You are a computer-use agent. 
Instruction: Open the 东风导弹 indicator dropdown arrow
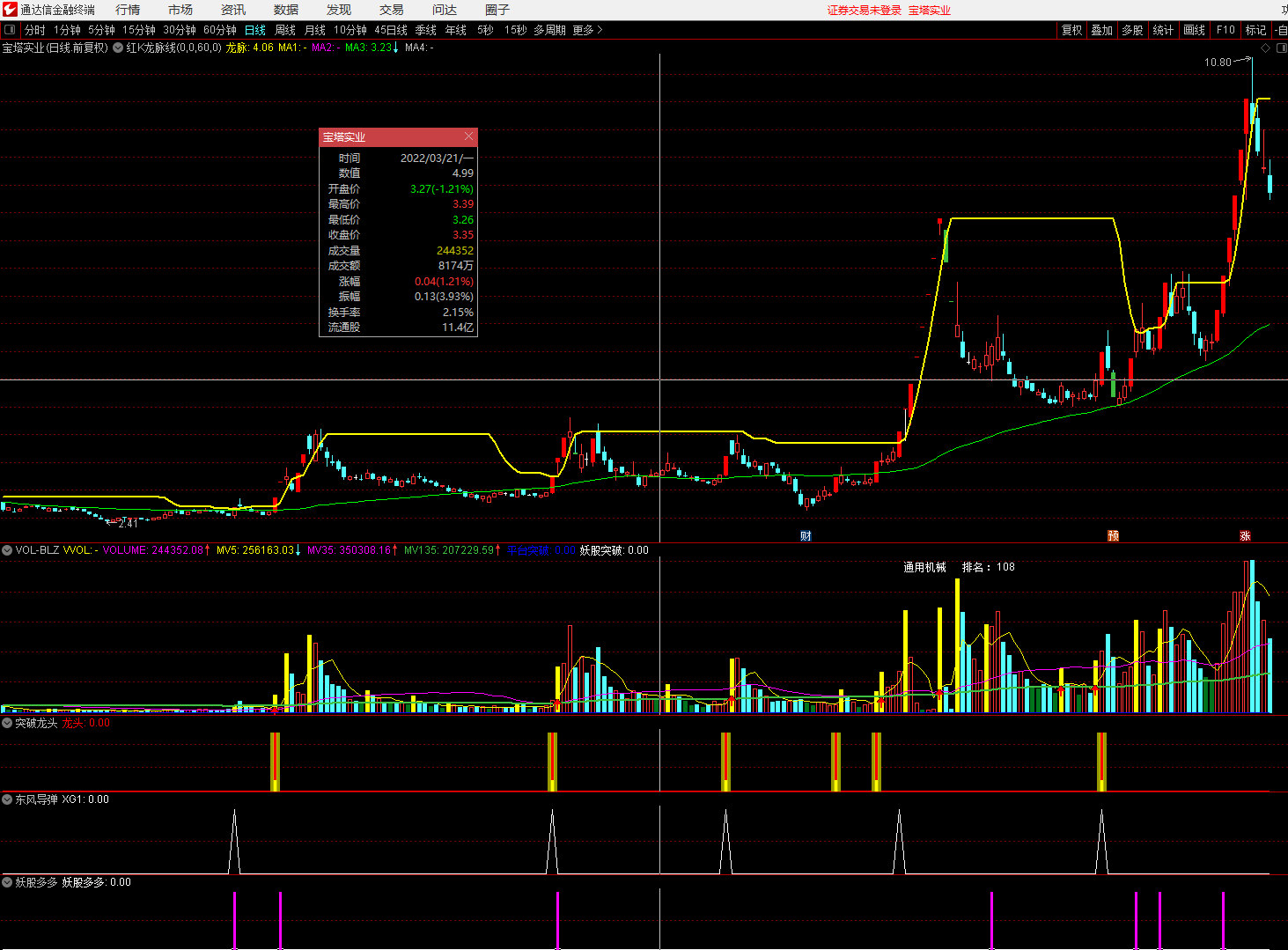pyautogui.click(x=7, y=799)
